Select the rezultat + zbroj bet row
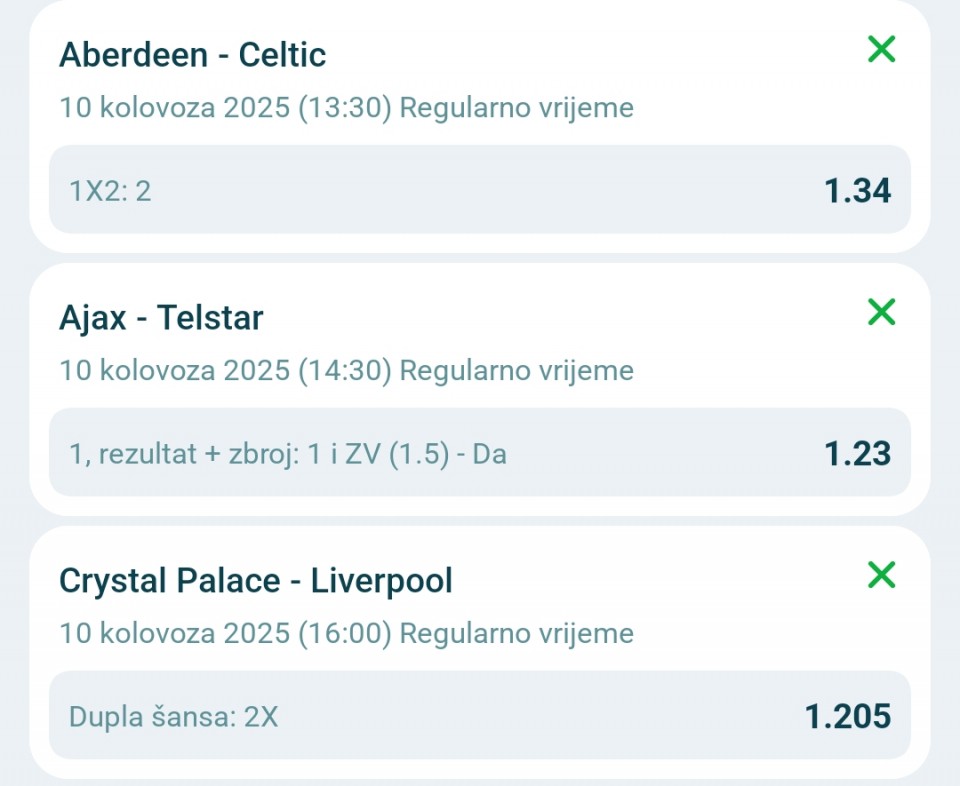 (479, 452)
